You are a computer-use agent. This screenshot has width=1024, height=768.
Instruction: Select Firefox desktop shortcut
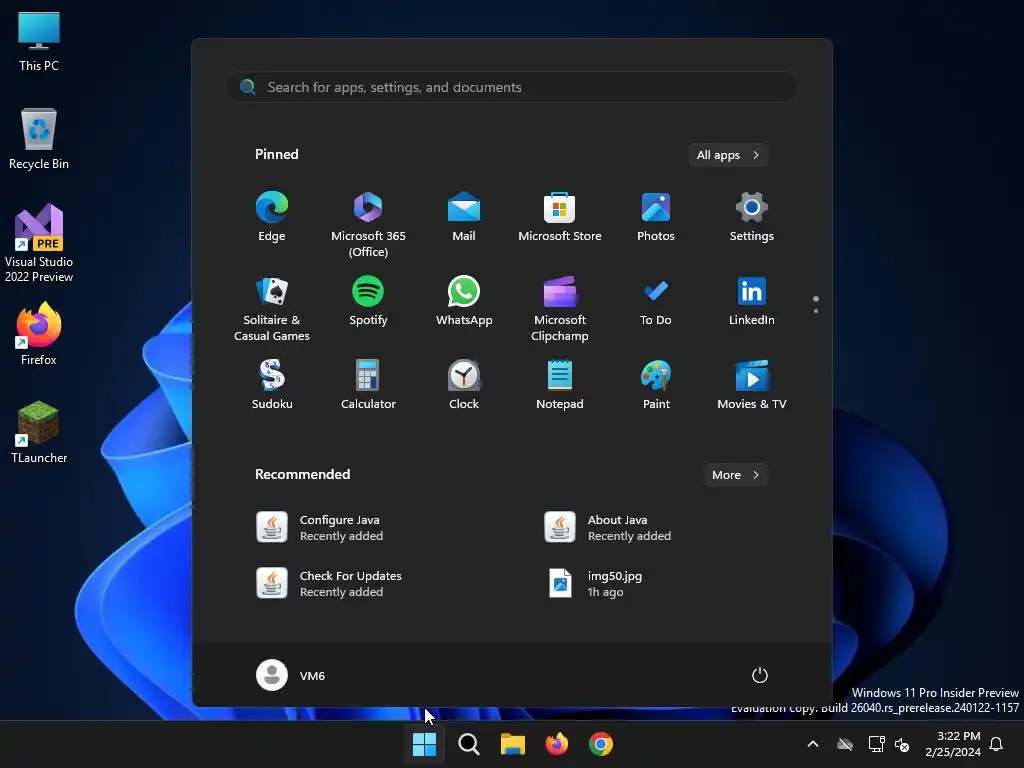[x=39, y=334]
